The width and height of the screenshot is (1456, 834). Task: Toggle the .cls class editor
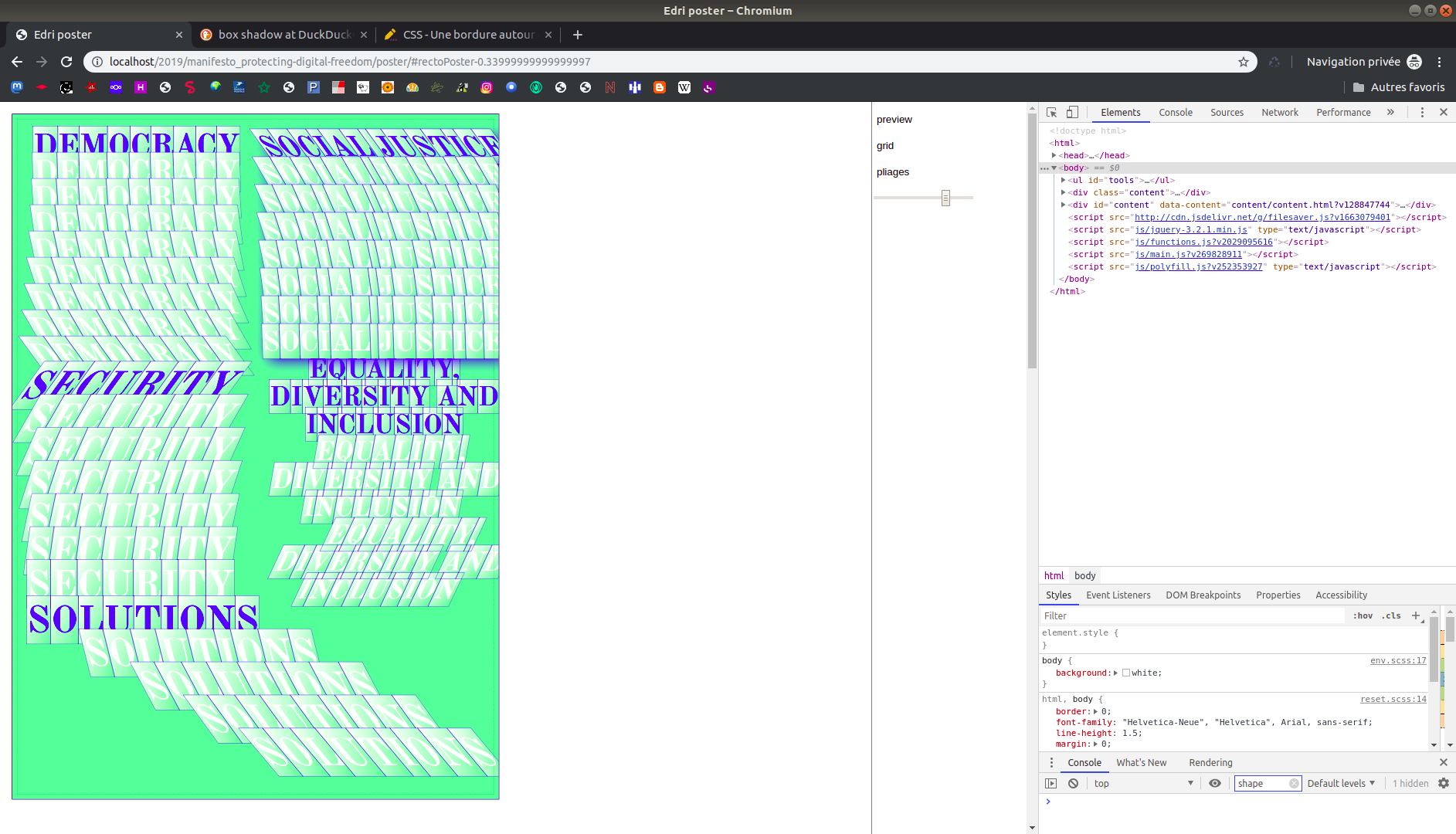[x=1392, y=615]
